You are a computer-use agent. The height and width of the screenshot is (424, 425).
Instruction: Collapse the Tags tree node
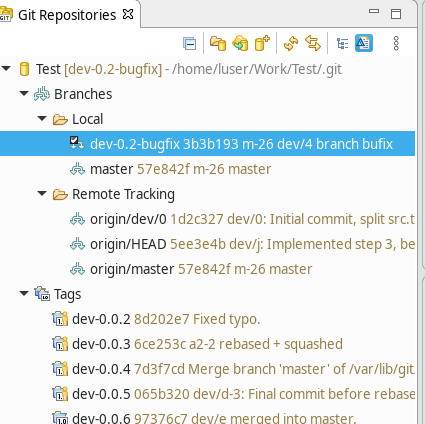click(24, 294)
